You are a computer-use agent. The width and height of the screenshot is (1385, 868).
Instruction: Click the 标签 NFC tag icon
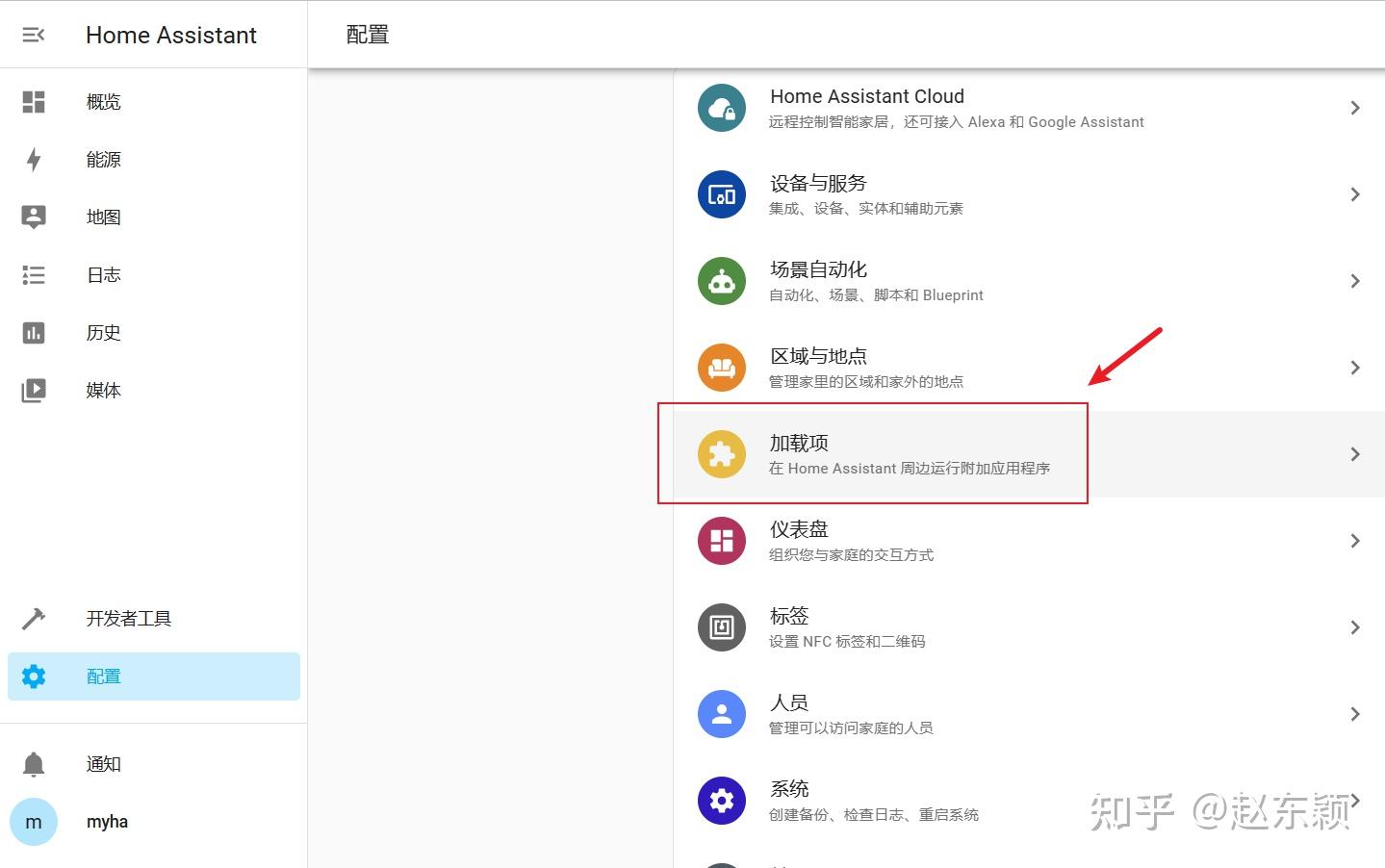(722, 626)
